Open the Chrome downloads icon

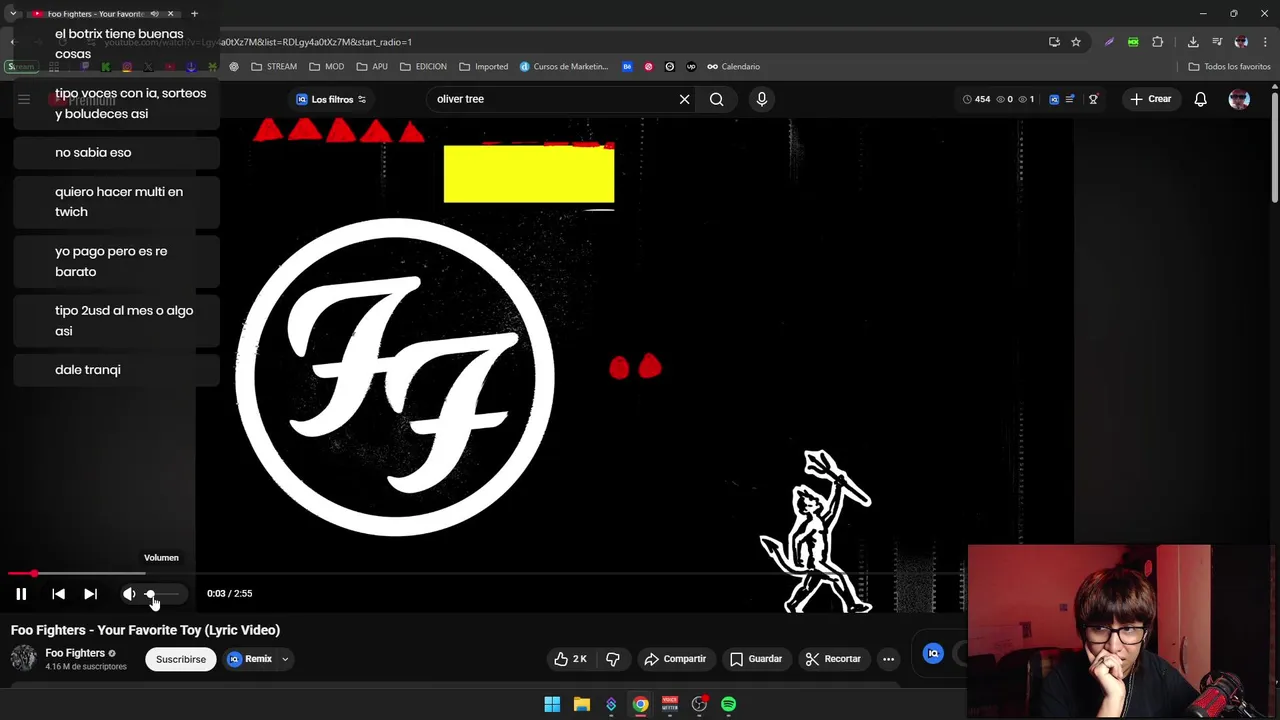pyautogui.click(x=1193, y=42)
